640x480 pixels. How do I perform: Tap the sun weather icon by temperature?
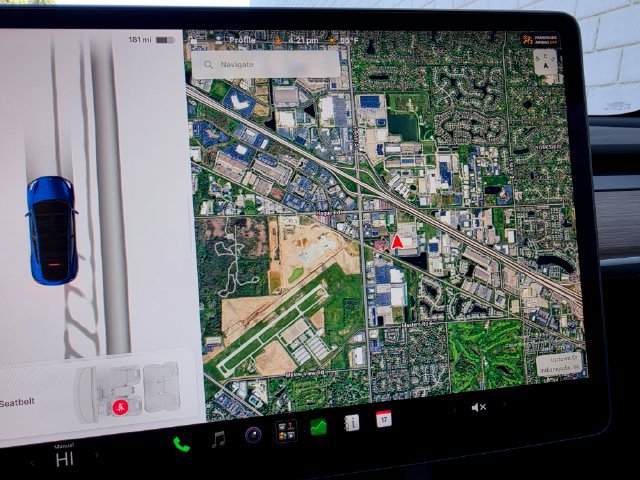(331, 40)
